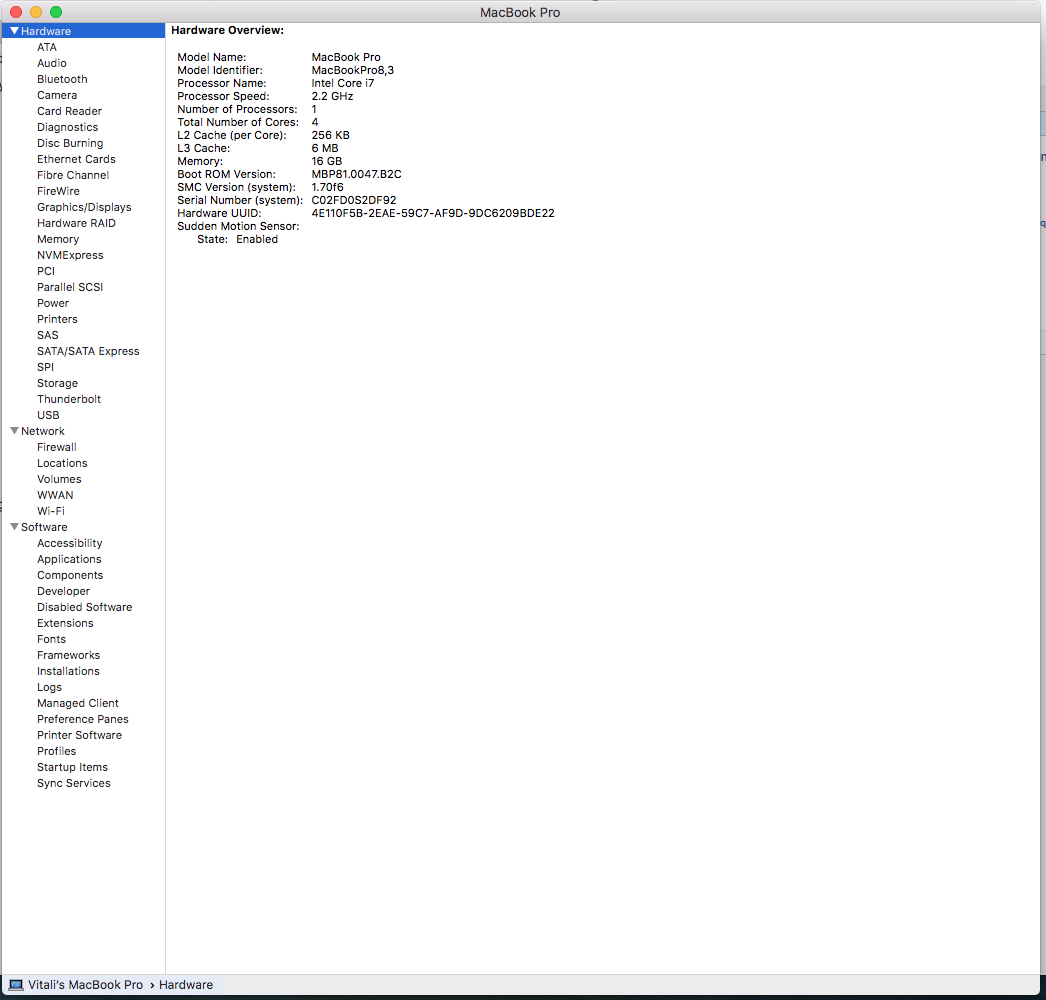The width and height of the screenshot is (1046, 1000).
Task: Select Locations under Network
Action: (62, 463)
